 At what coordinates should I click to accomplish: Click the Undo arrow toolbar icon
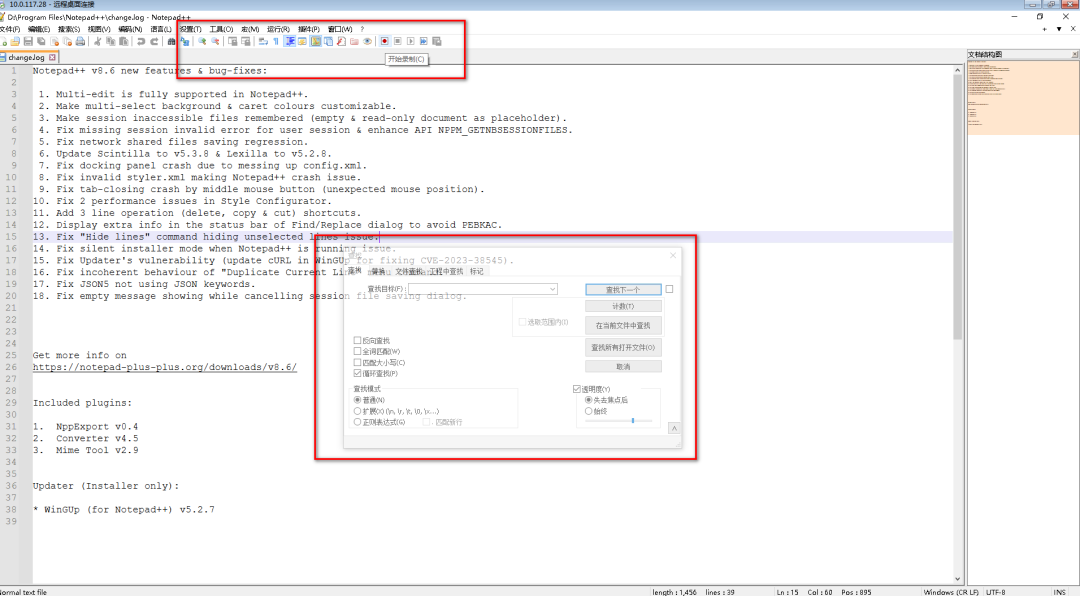[141, 41]
